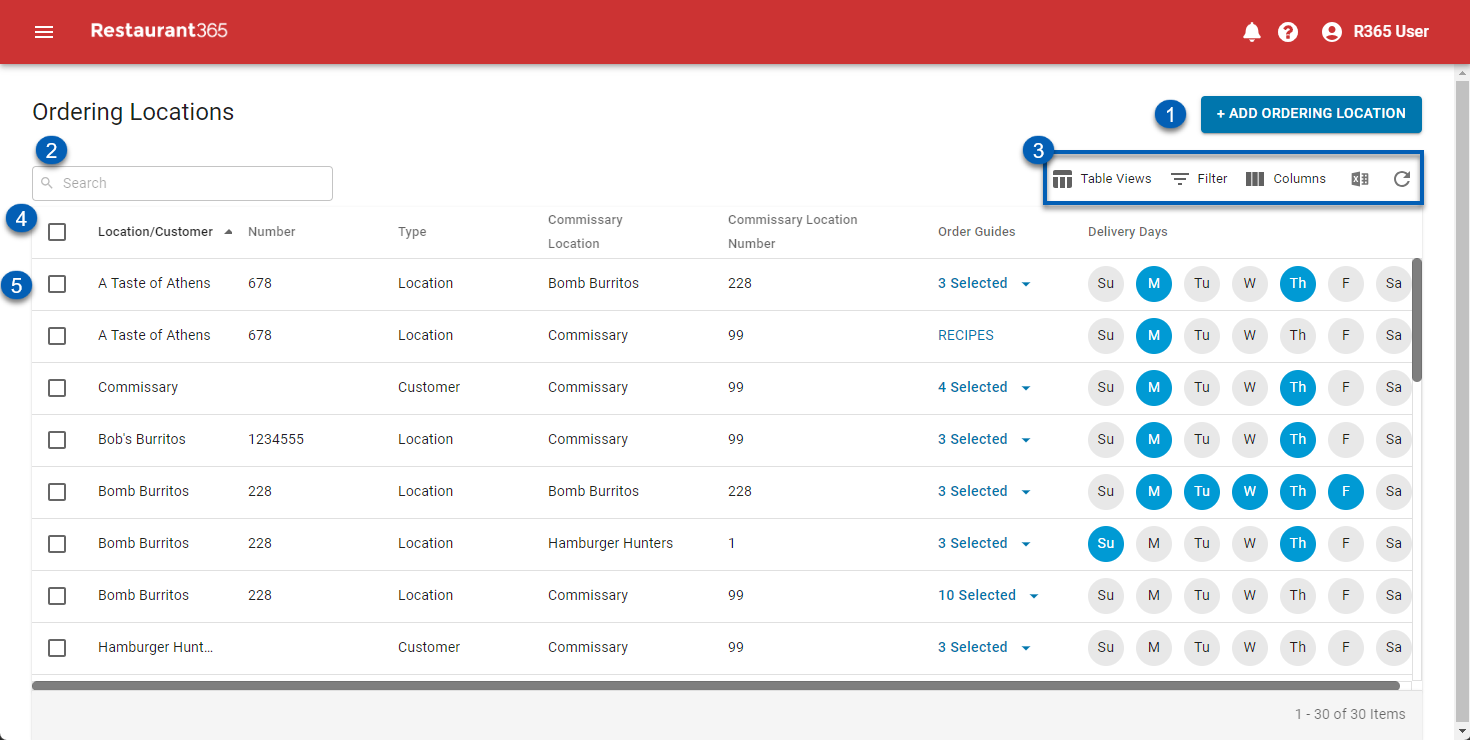1470x740 pixels.
Task: Toggle Saturday in 10 Selected row
Action: coord(1394,596)
